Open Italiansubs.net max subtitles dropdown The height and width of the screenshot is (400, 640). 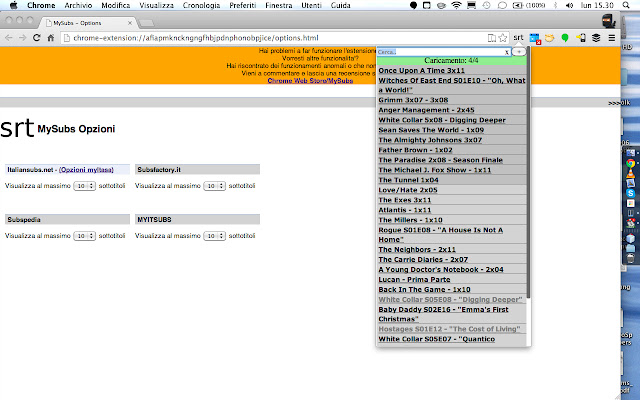point(85,186)
